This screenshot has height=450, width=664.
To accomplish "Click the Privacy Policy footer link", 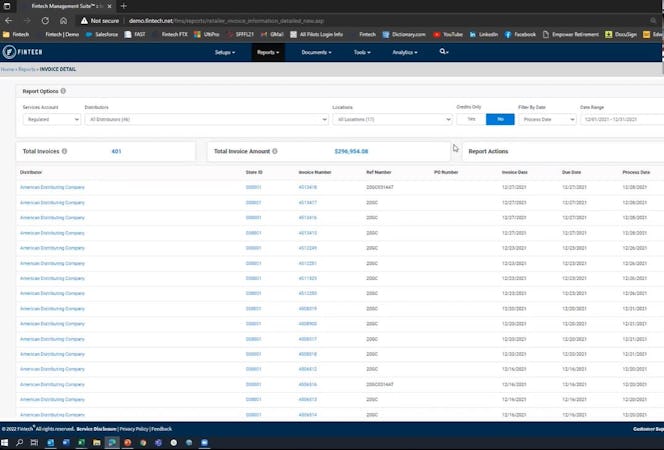I will pyautogui.click(x=134, y=429).
